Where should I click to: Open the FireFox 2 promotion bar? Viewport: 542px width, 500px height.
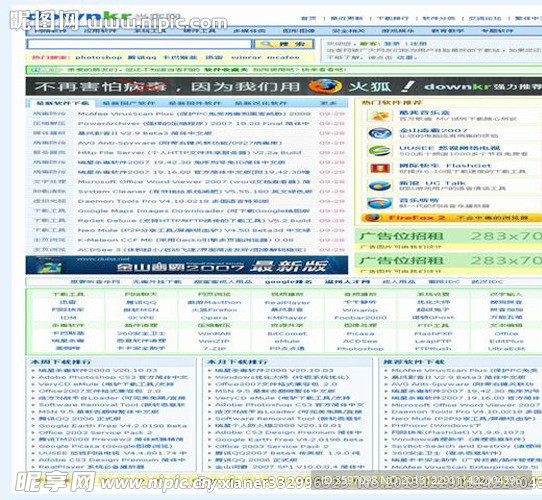(x=451, y=218)
